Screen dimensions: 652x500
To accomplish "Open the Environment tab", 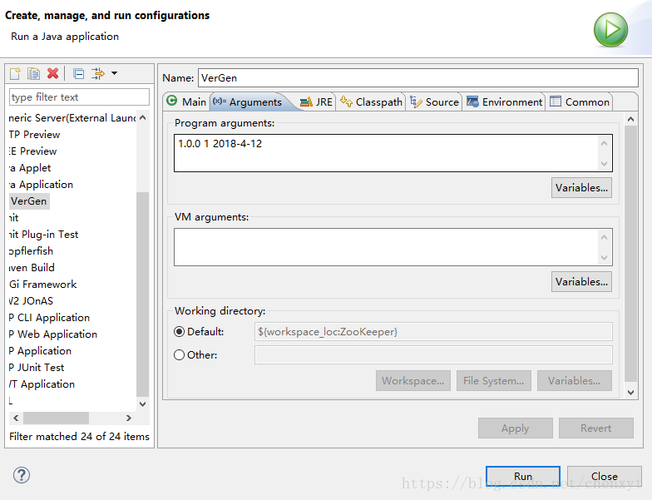I will click(x=504, y=102).
